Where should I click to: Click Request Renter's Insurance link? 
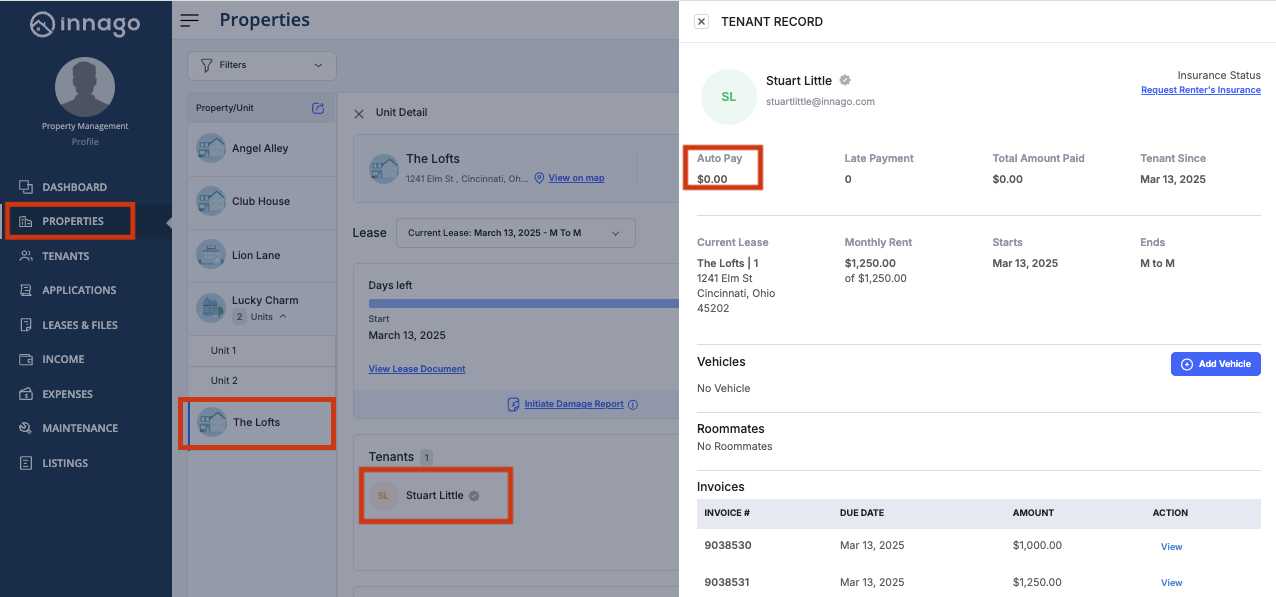(x=1200, y=90)
